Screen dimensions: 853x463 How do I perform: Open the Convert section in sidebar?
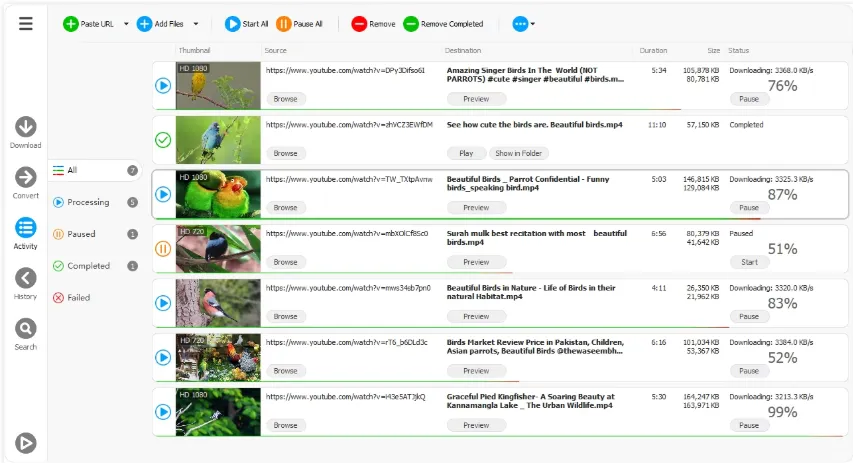(x=26, y=183)
